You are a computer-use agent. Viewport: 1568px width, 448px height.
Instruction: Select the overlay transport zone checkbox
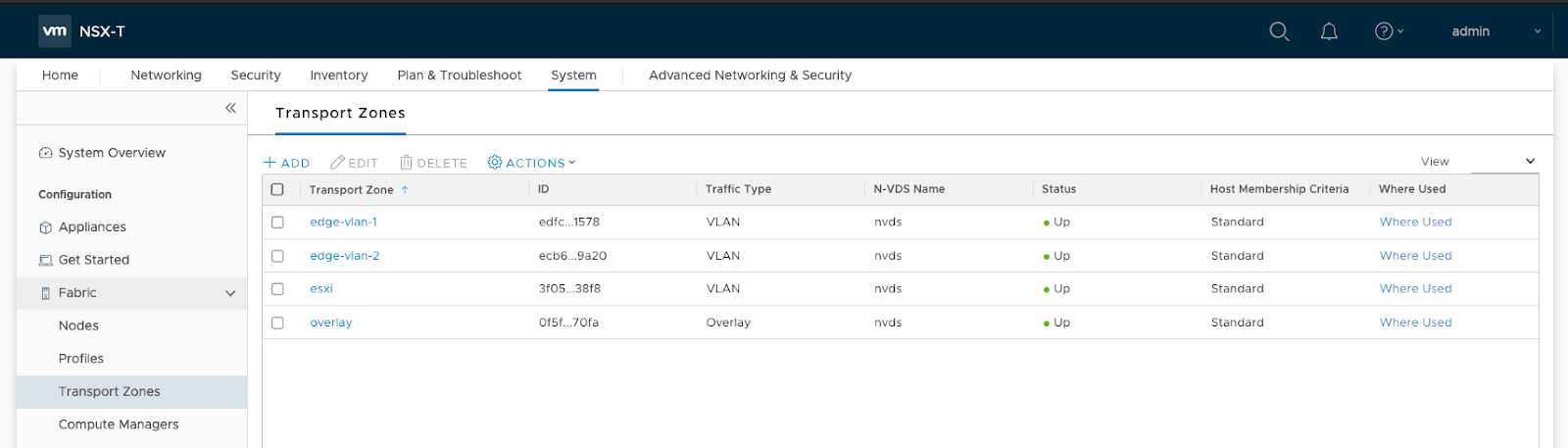(x=277, y=323)
